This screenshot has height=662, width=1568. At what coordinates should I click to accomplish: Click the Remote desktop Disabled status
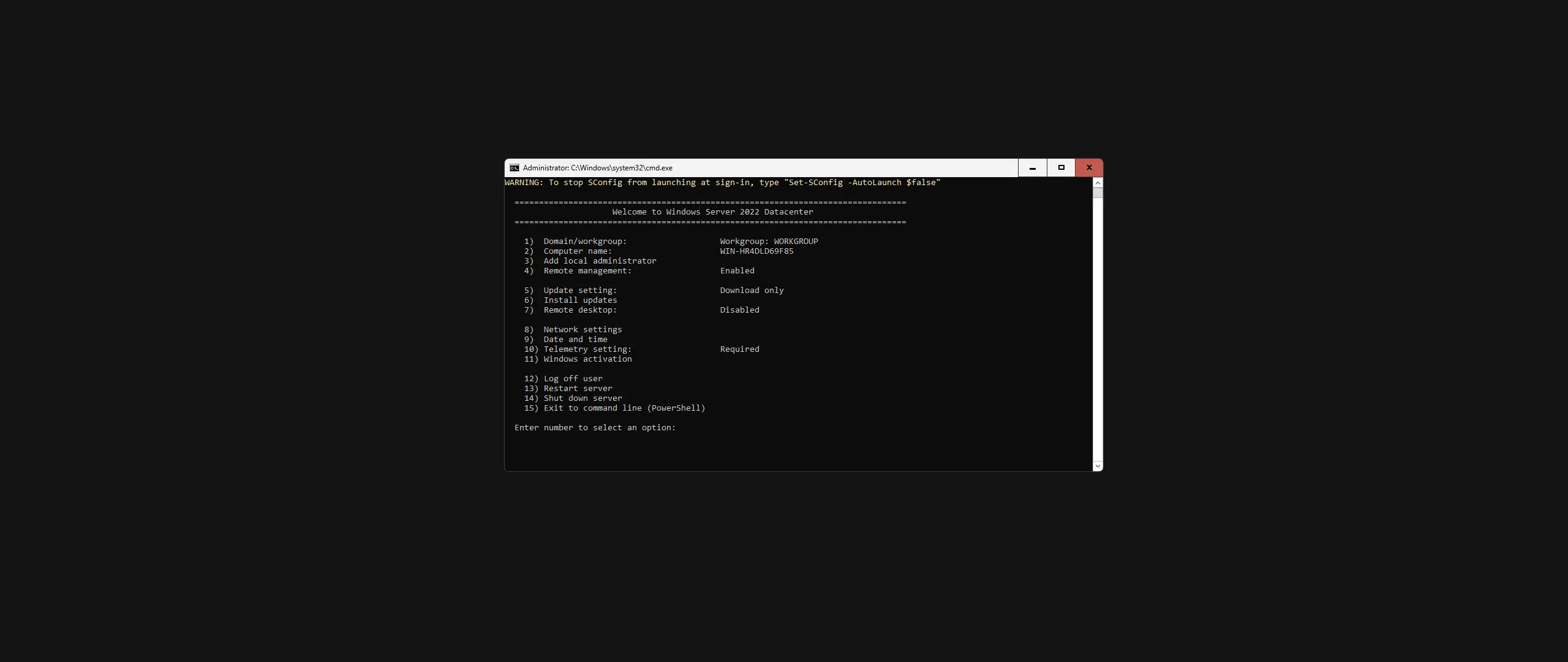[x=739, y=310]
